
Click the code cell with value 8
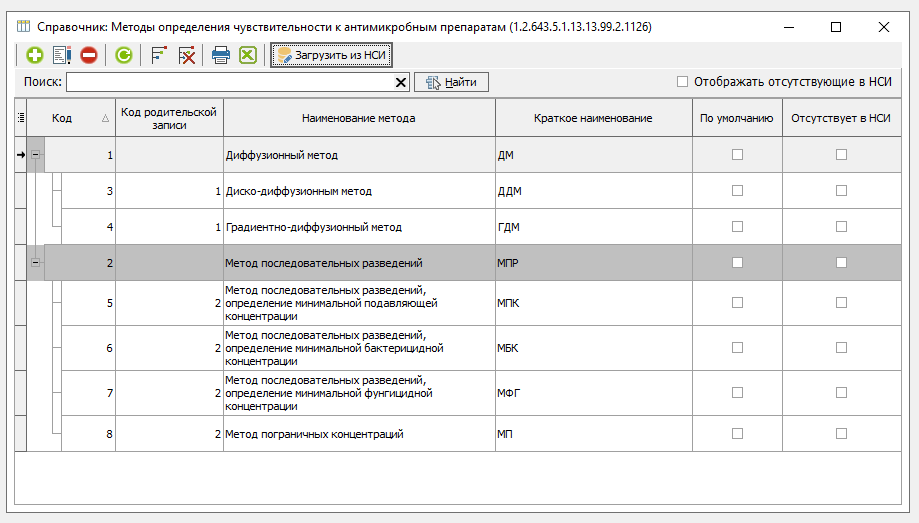(88, 434)
